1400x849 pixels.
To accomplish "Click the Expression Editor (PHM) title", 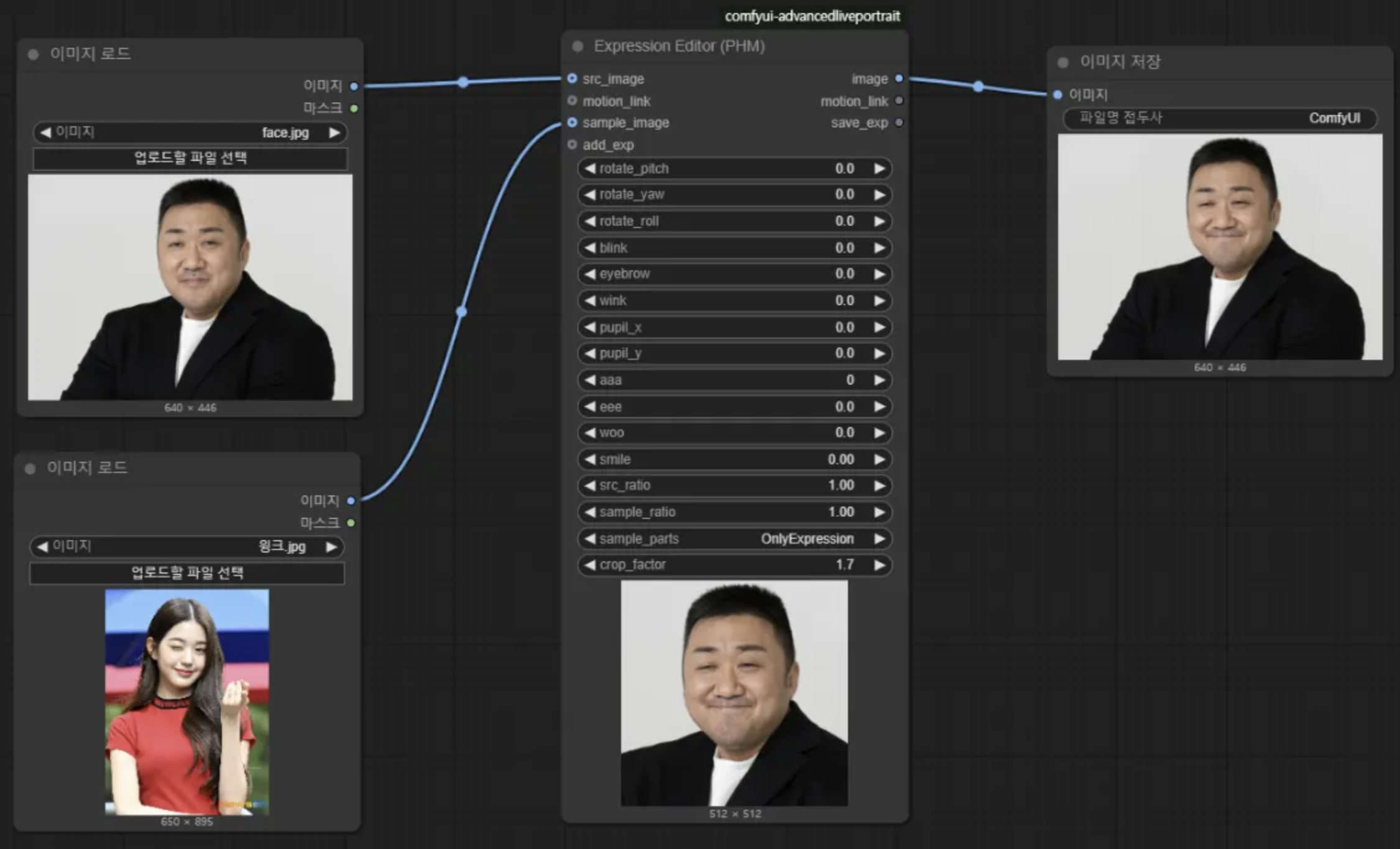I will click(679, 46).
